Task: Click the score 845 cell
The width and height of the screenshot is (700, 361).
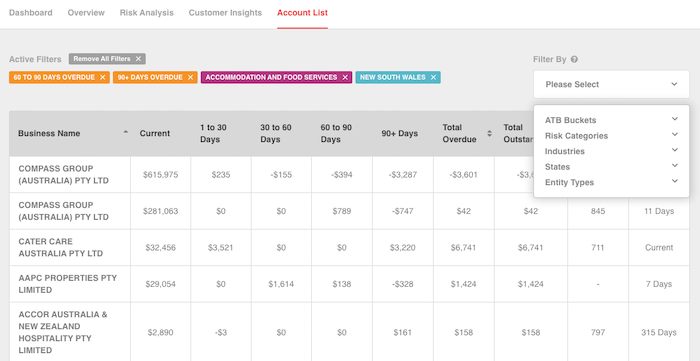Action: (598, 212)
